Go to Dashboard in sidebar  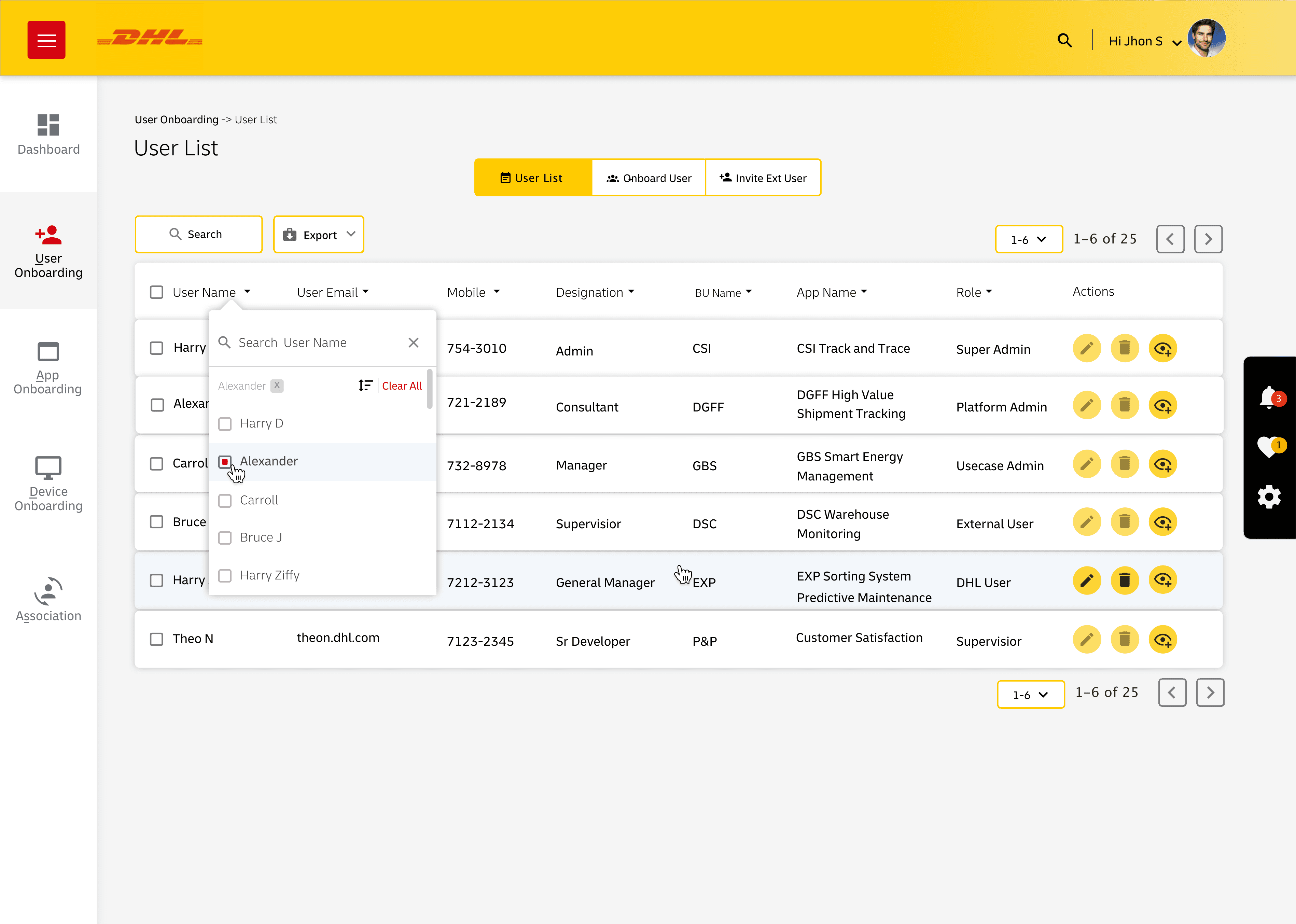[48, 134]
